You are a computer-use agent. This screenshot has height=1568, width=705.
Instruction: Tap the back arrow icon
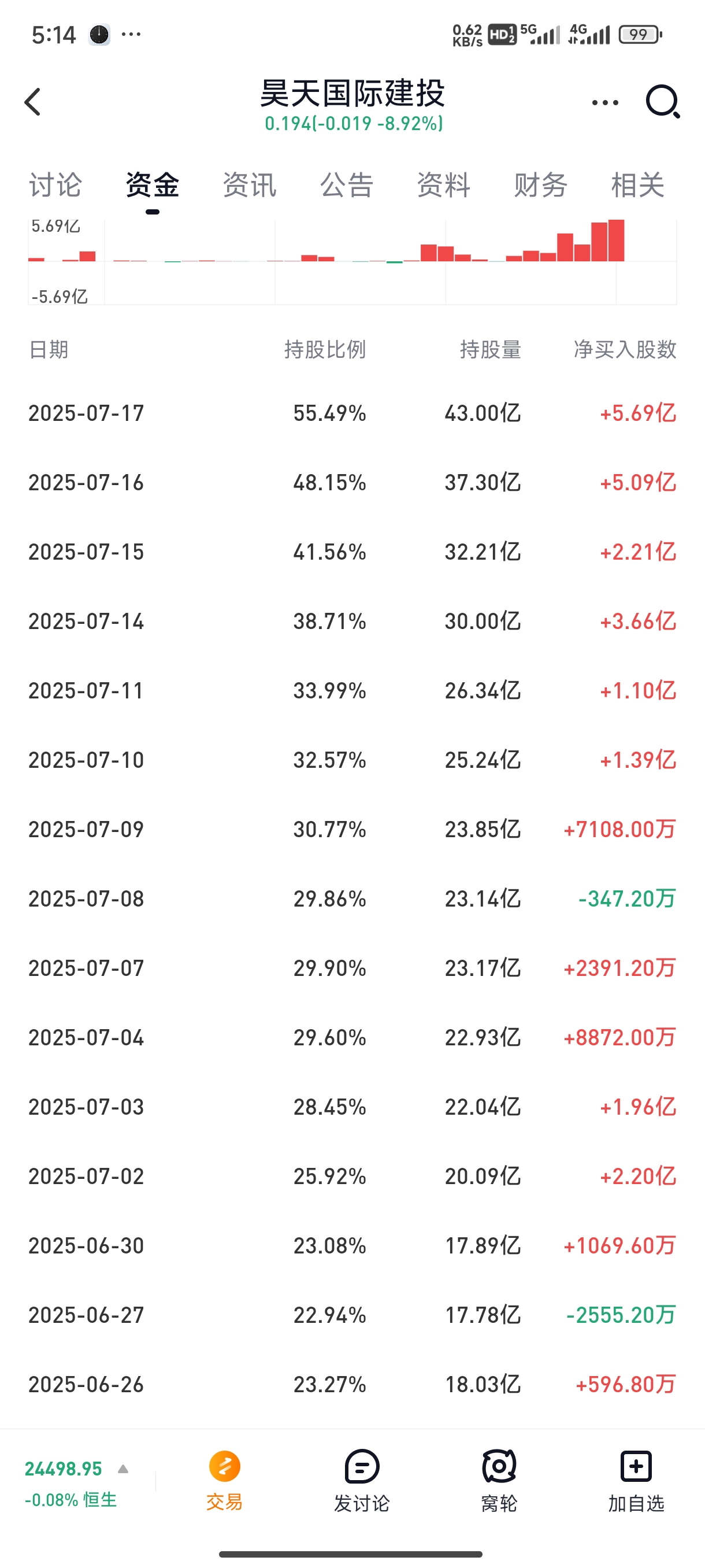point(33,102)
